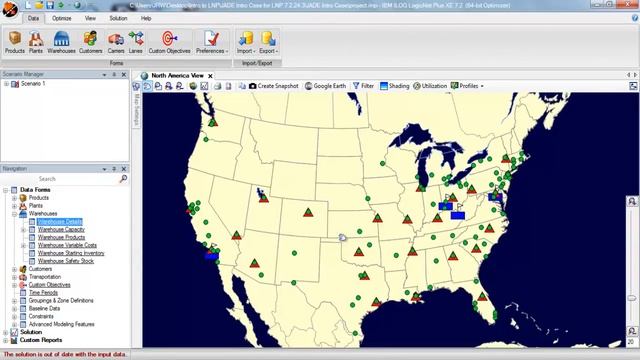
Task: Click the Save icon in quick access bar
Action: (50, 5)
